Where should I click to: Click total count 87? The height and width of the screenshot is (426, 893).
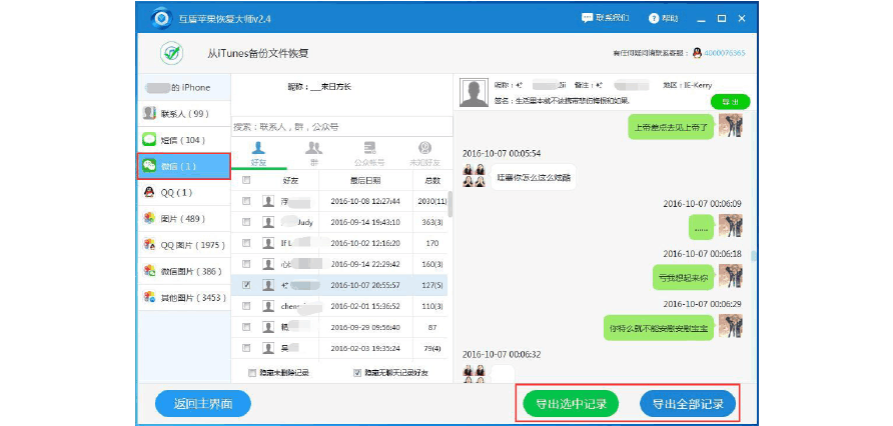click(x=432, y=327)
